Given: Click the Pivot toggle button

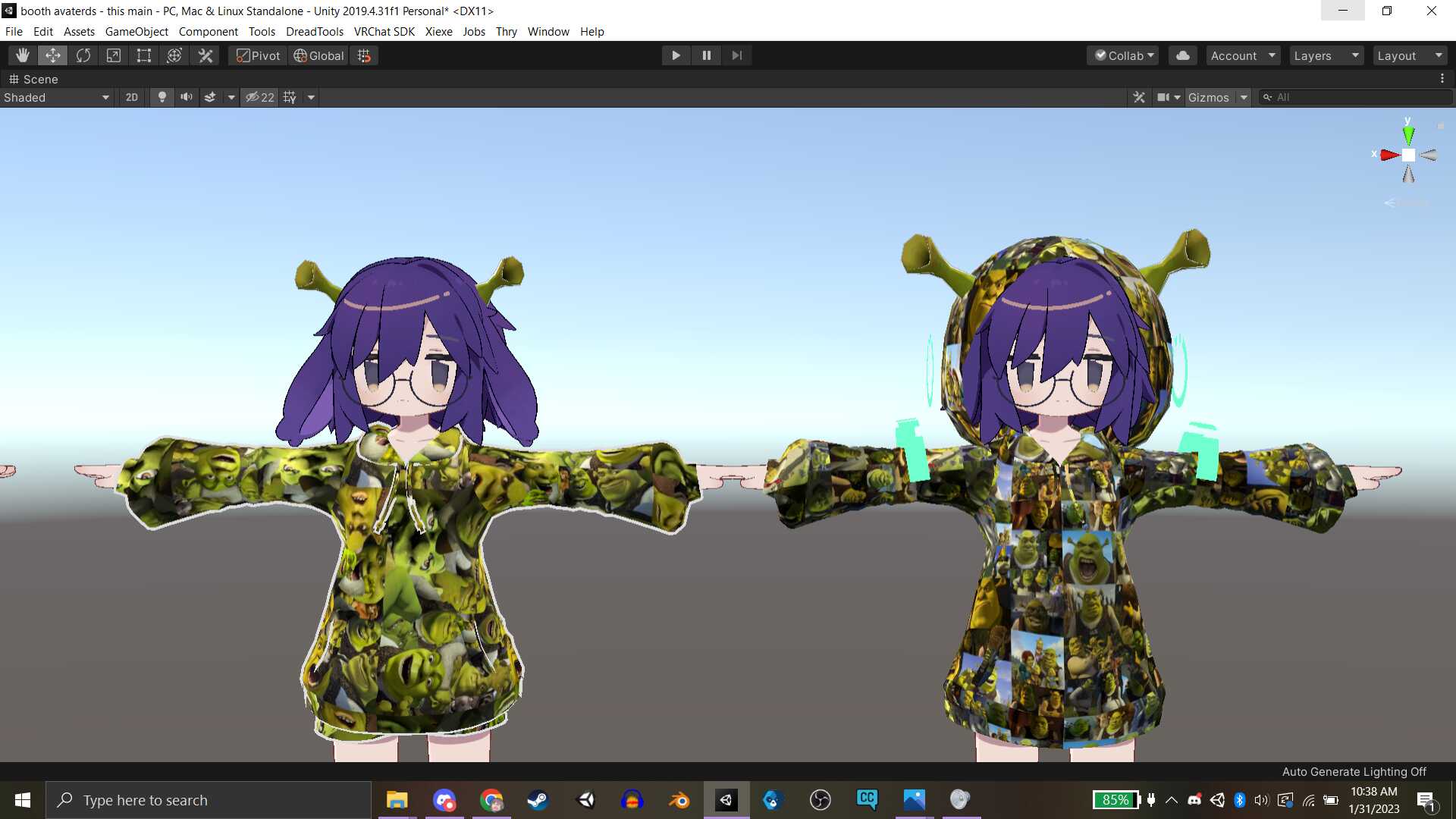Looking at the screenshot, I should [258, 55].
